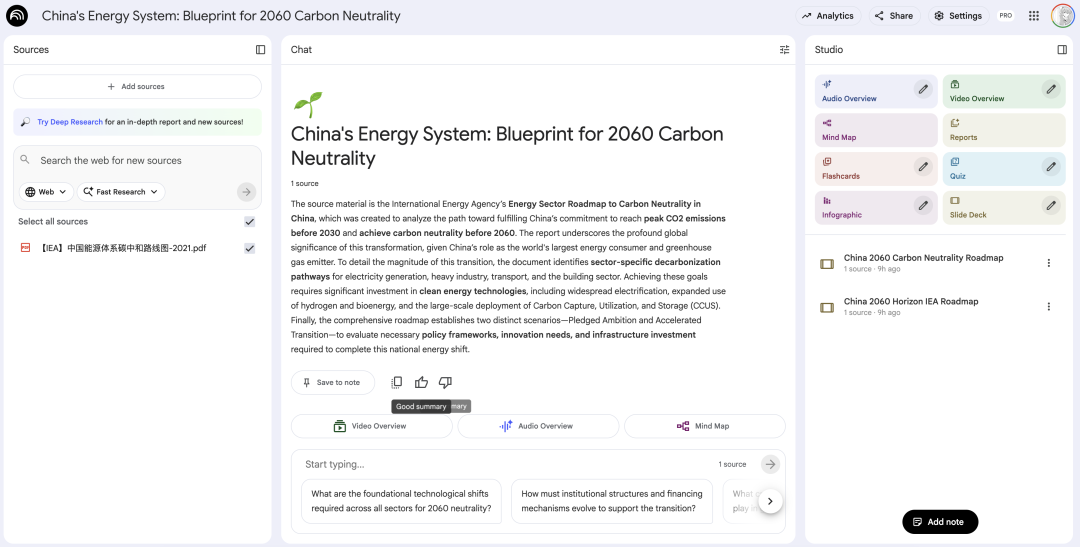
Task: Click the Video Overview chat shortcut
Action: point(371,426)
